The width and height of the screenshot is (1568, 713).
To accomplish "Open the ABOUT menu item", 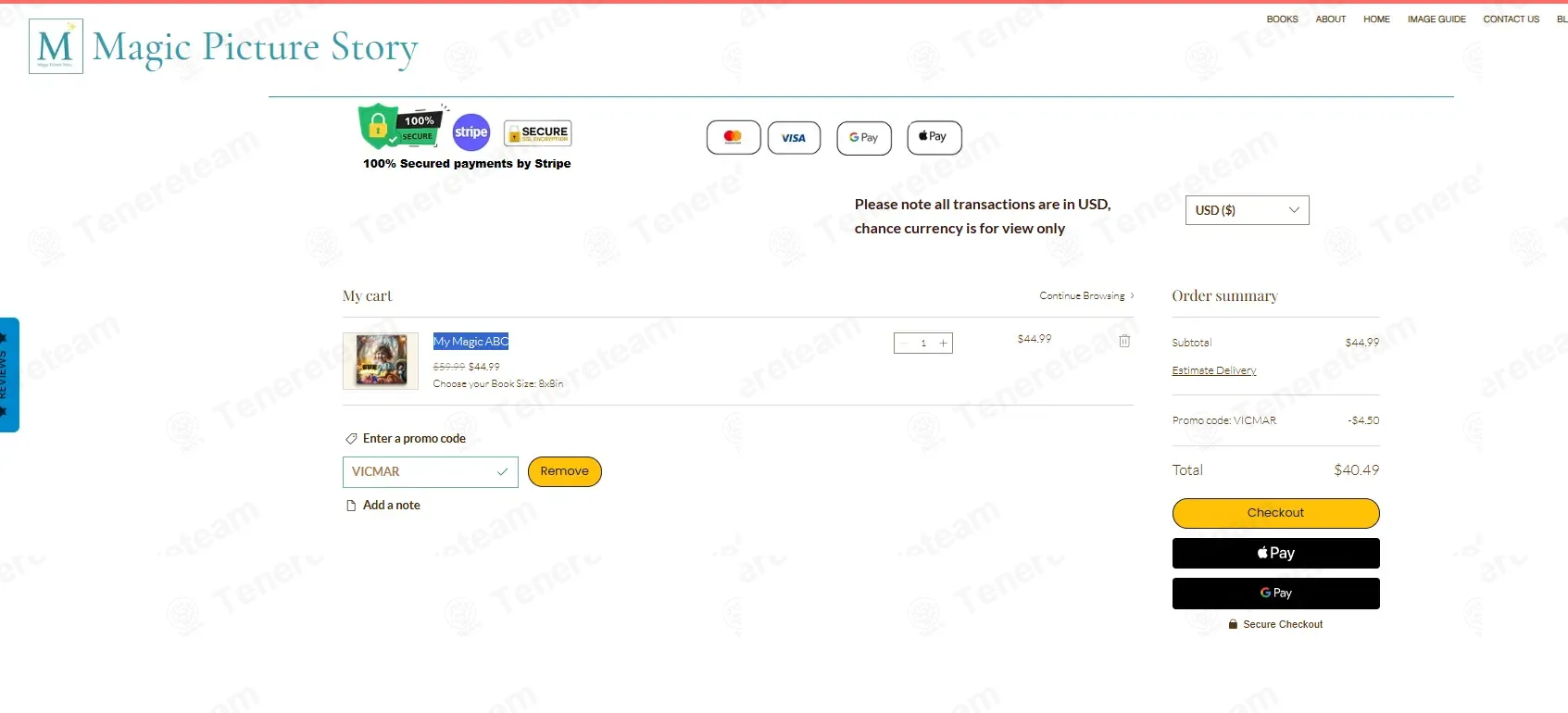I will [x=1330, y=19].
